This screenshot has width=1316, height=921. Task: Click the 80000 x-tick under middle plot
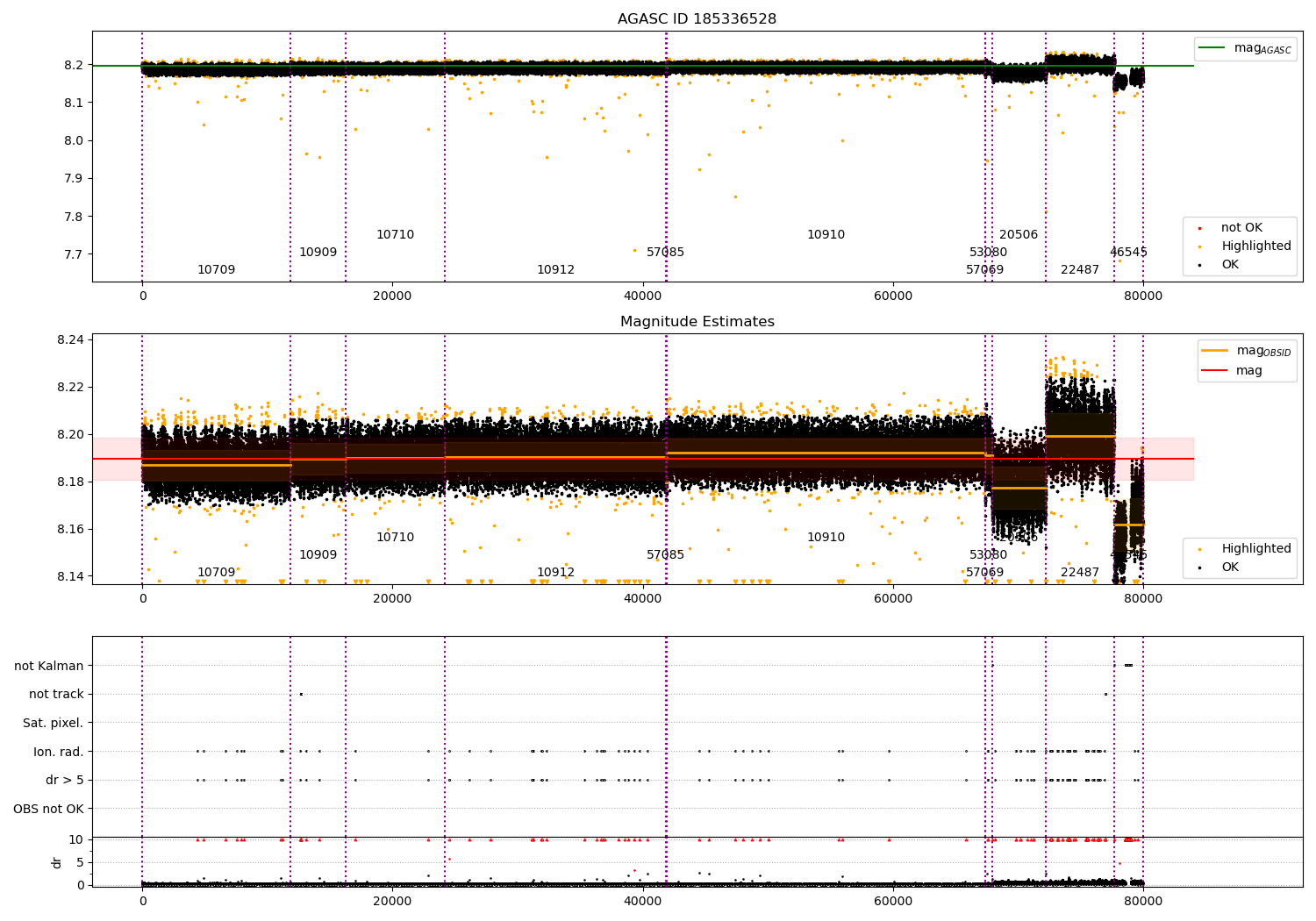(1143, 598)
